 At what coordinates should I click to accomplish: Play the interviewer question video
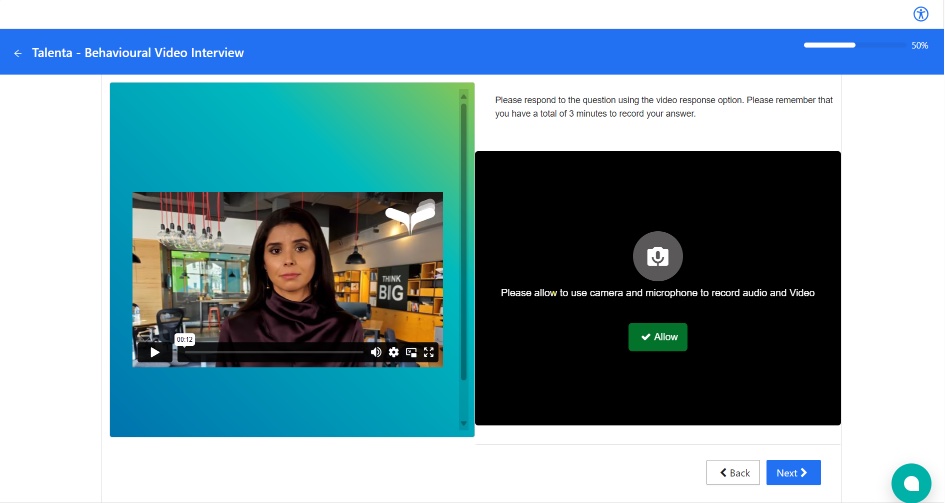[x=155, y=352]
